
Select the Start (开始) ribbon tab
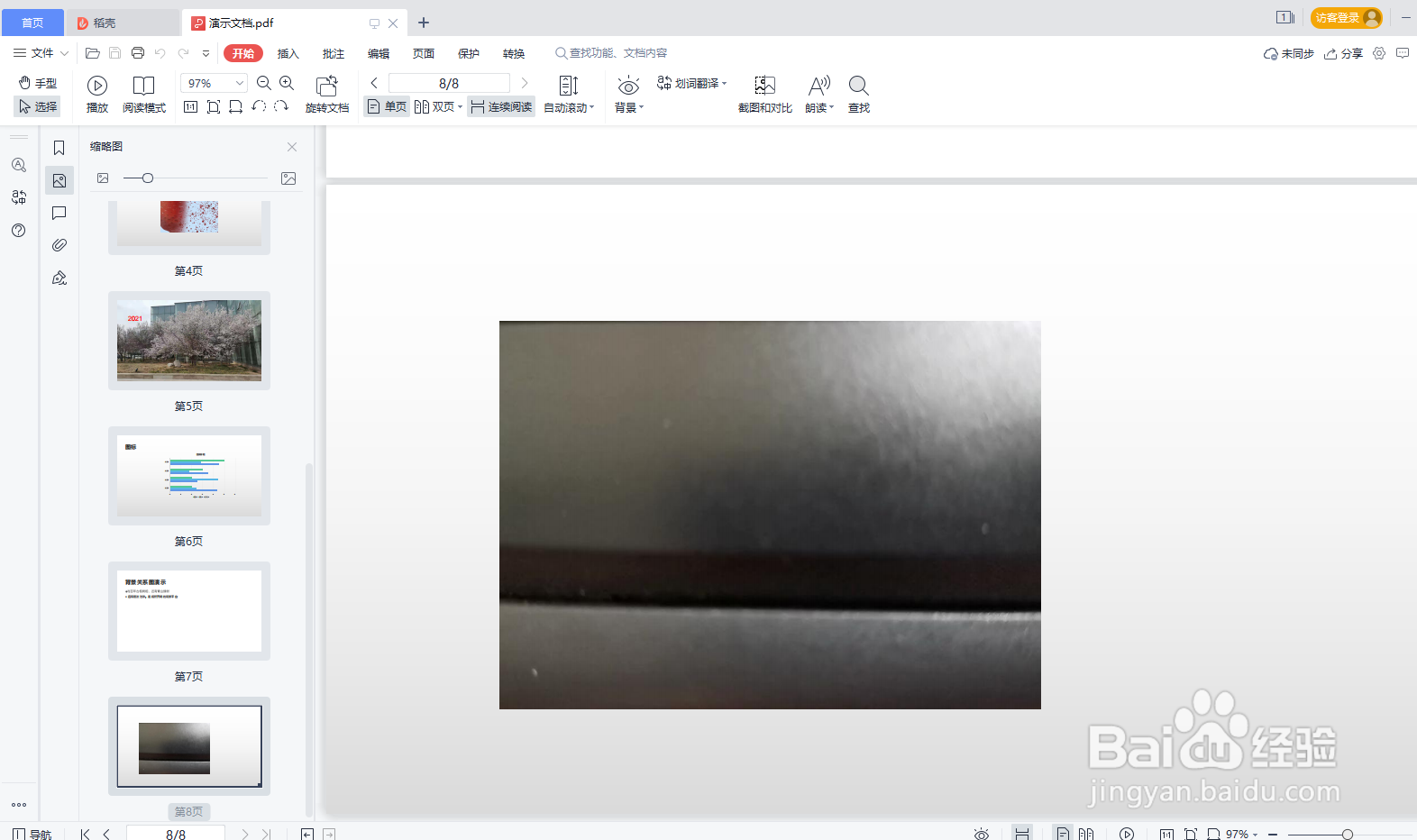[x=243, y=53]
